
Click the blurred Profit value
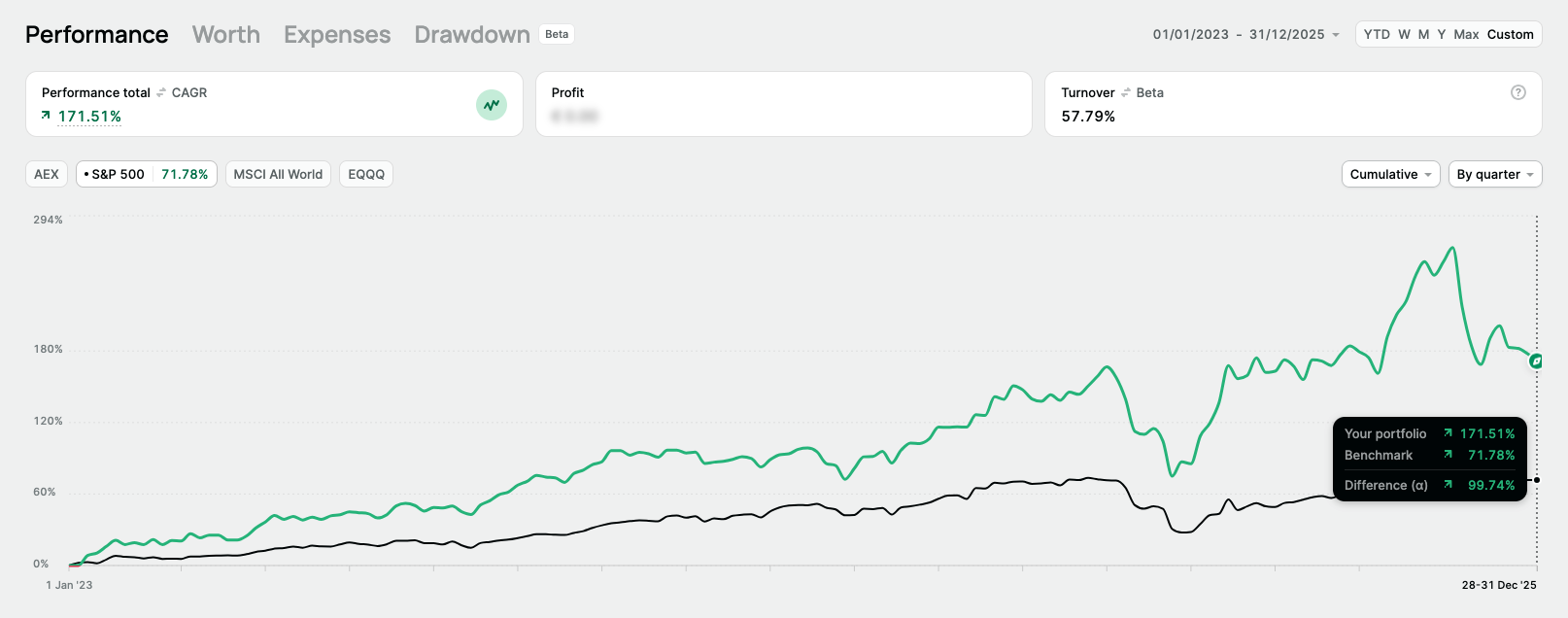click(x=574, y=117)
